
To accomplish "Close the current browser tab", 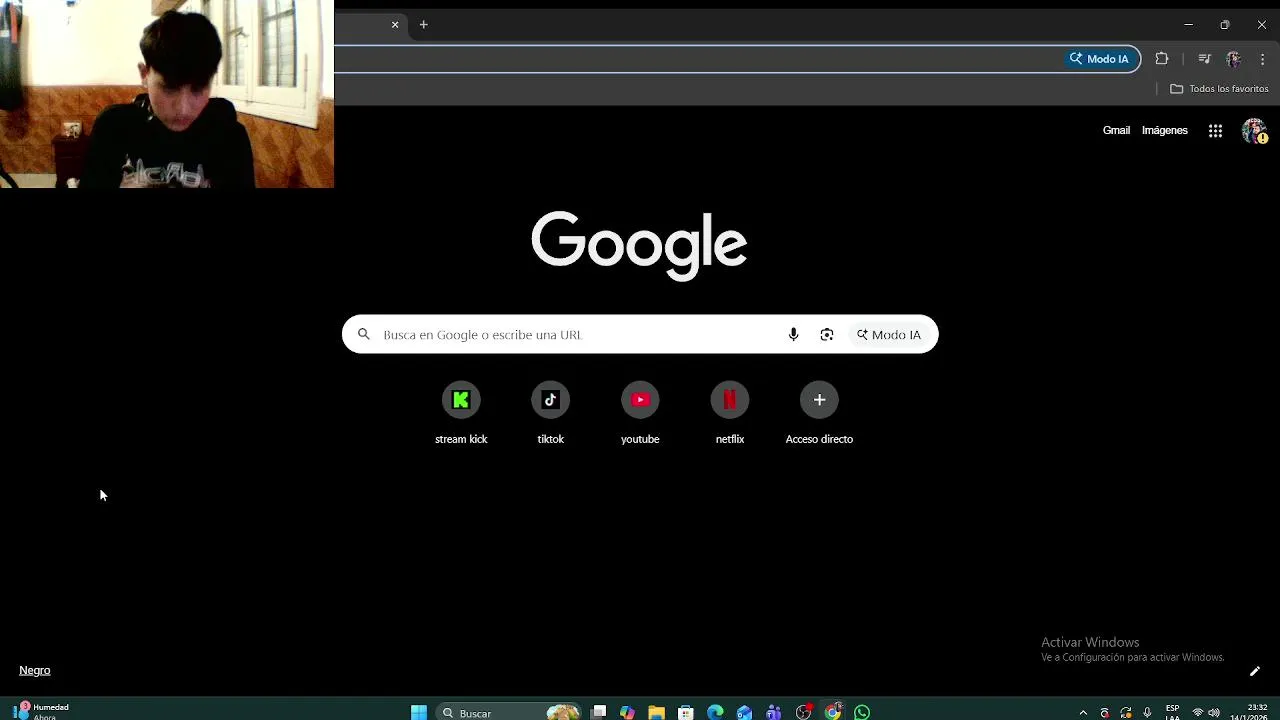I will pos(395,25).
